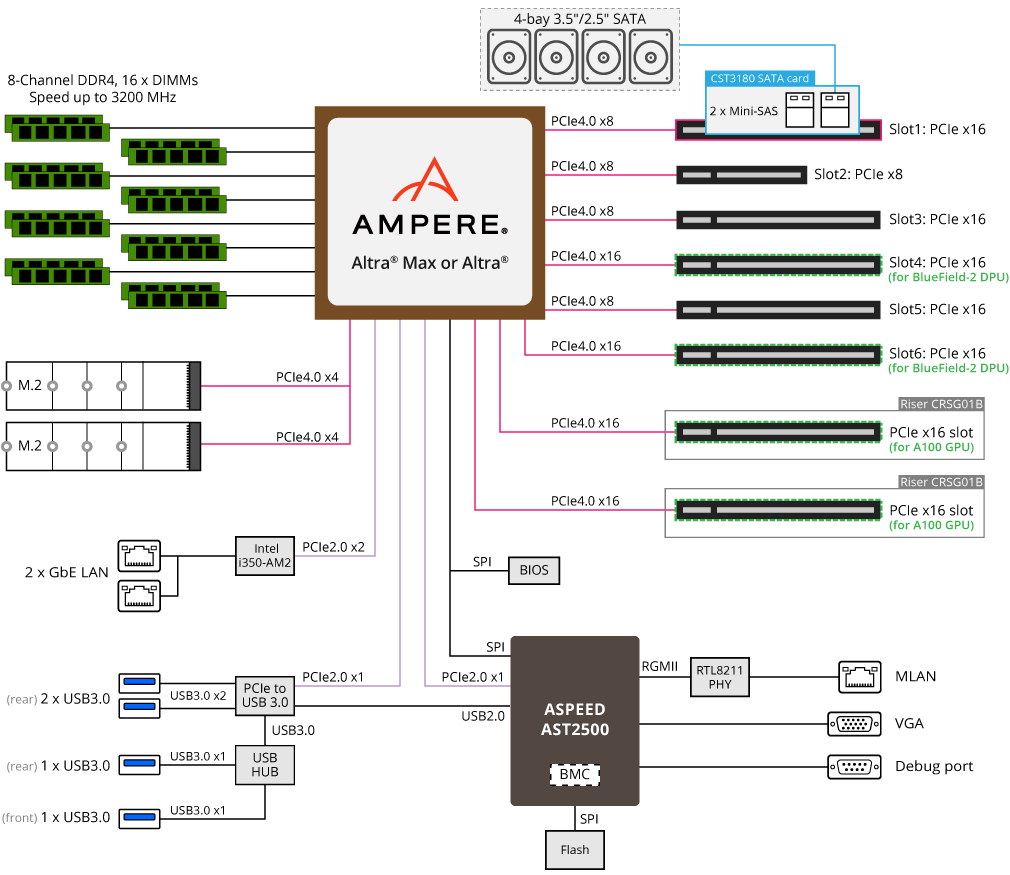Viewport: 1010px width, 875px height.
Task: Select the USB HUB block
Action: click(x=265, y=765)
